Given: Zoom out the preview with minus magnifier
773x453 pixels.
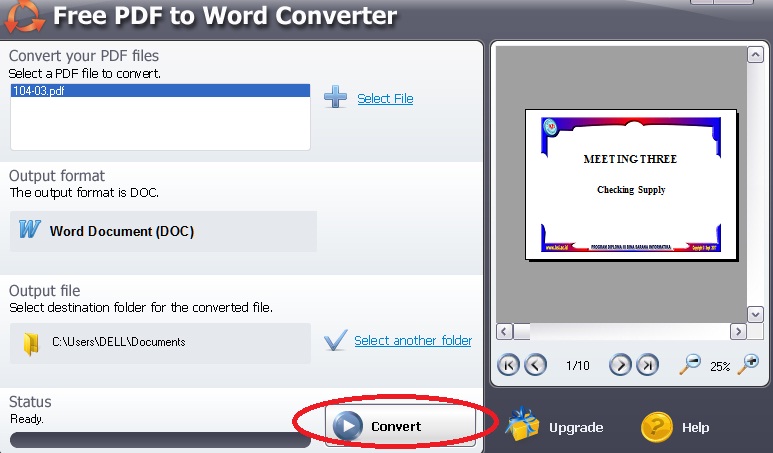Looking at the screenshot, I should [690, 365].
